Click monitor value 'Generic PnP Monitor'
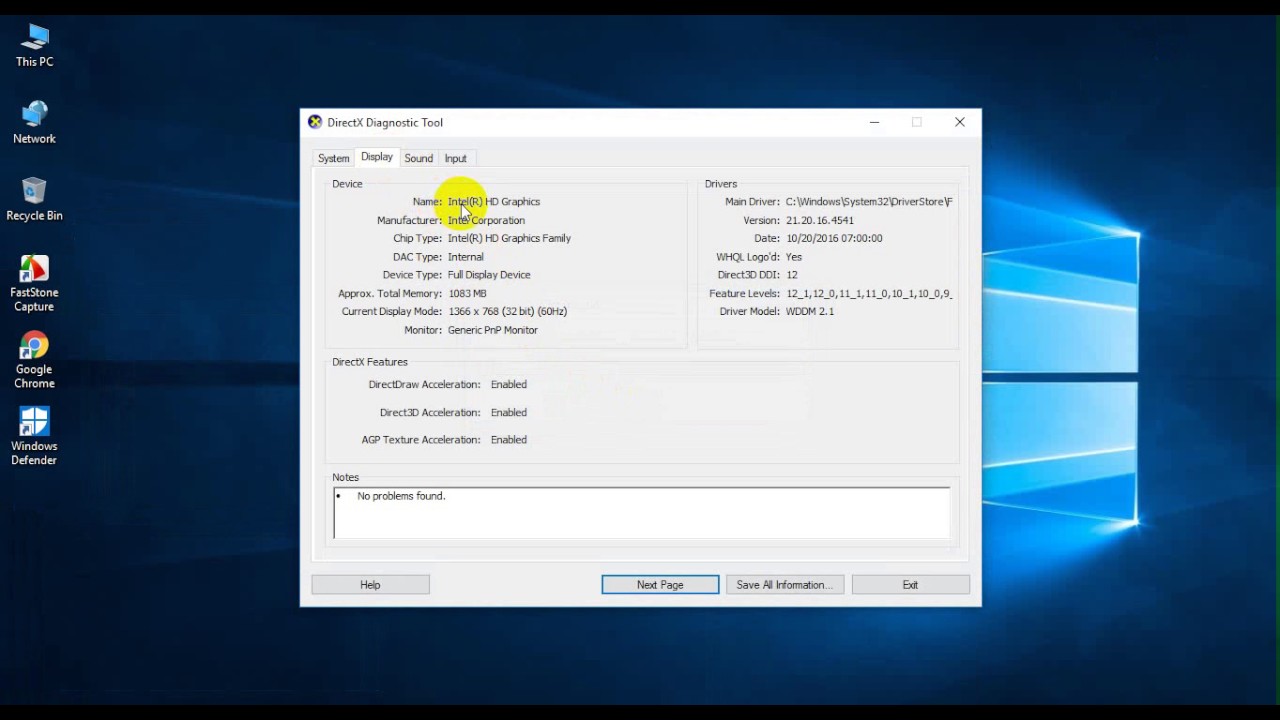1280x720 pixels. 493,330
